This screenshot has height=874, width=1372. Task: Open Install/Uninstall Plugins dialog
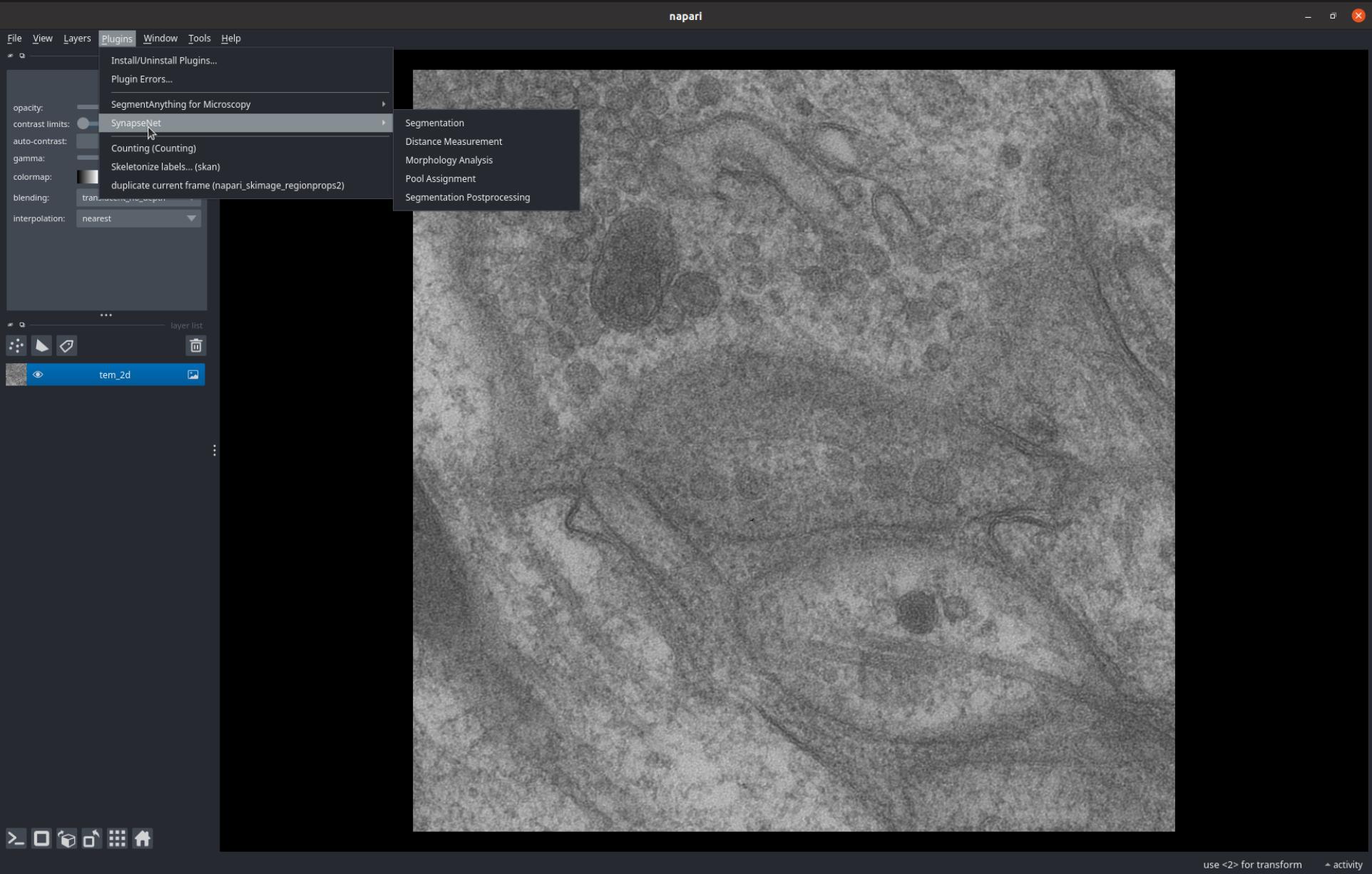pyautogui.click(x=164, y=61)
